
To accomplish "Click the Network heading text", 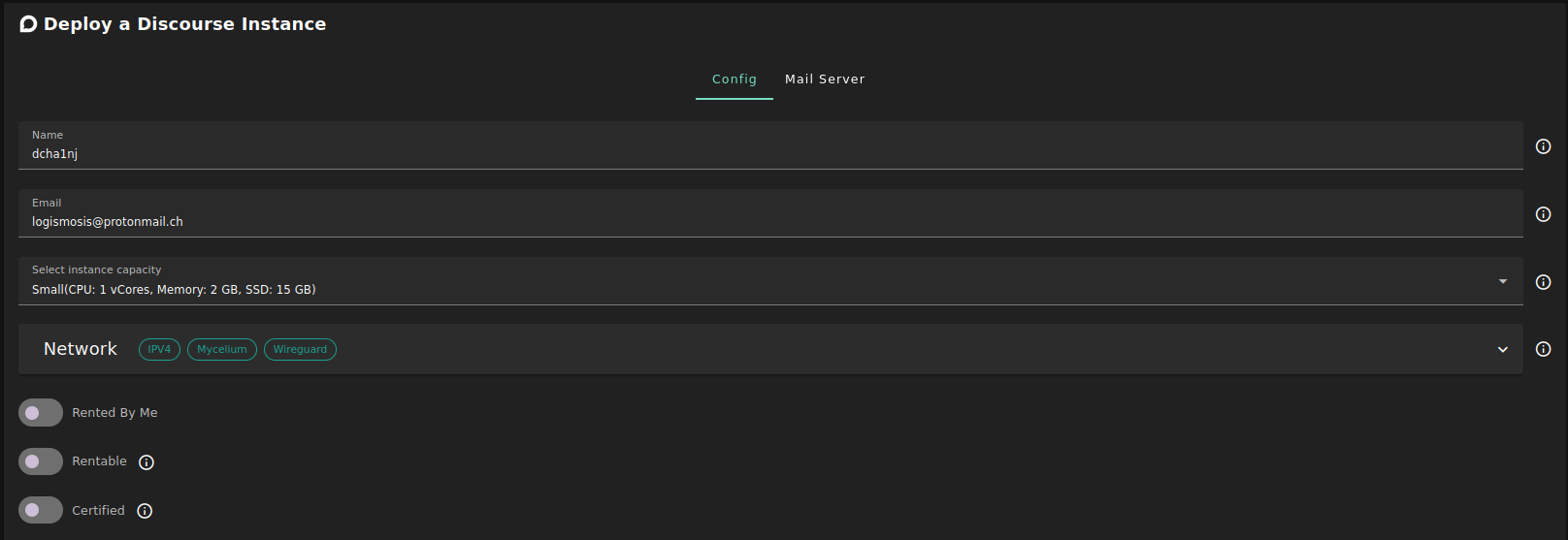I will (81, 349).
